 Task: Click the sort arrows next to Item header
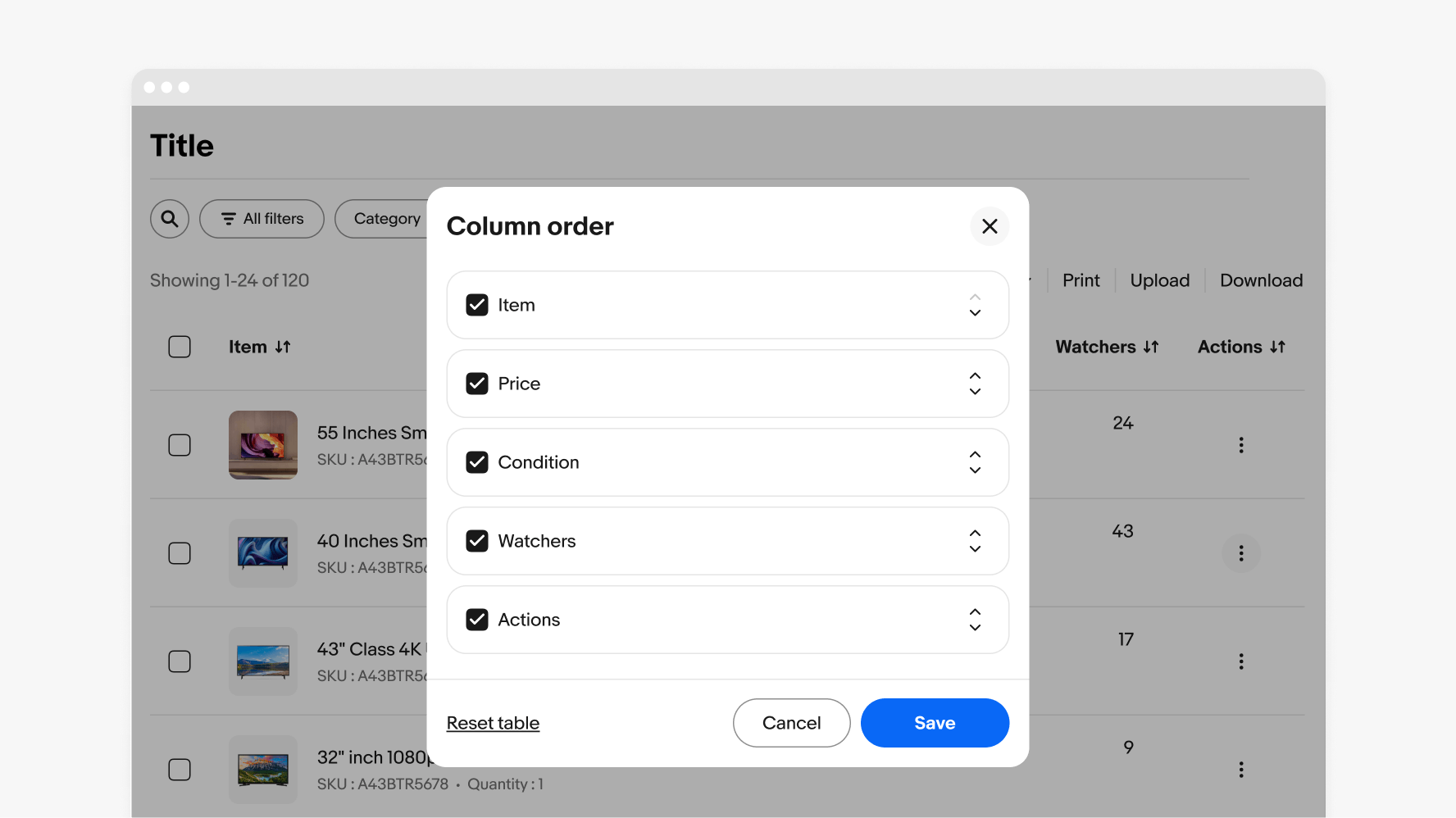click(x=283, y=347)
